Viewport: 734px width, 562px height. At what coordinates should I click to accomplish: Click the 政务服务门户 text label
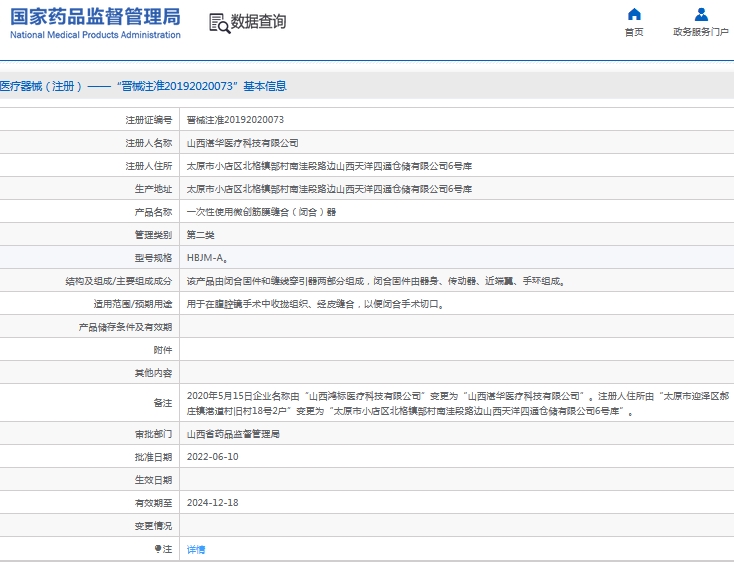pos(701,32)
